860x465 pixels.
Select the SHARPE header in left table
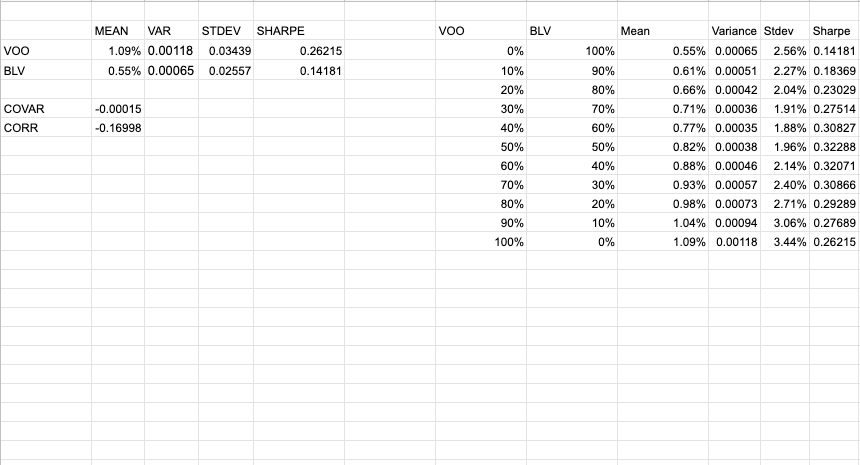point(280,32)
